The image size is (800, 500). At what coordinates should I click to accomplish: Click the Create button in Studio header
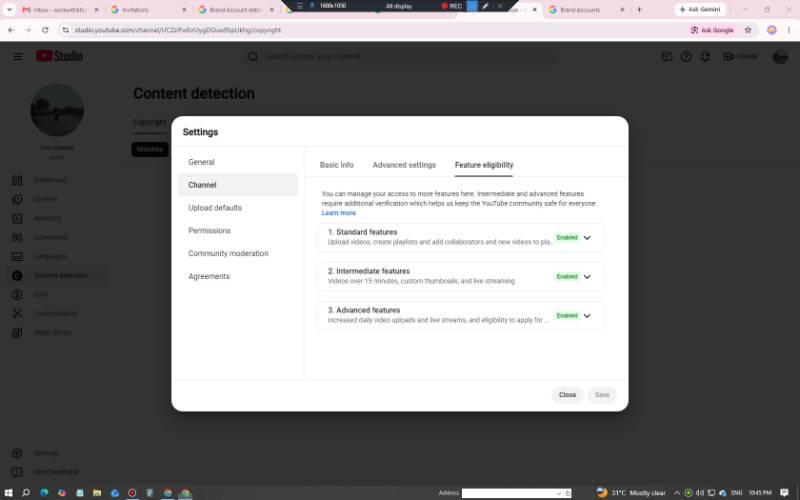(x=740, y=56)
